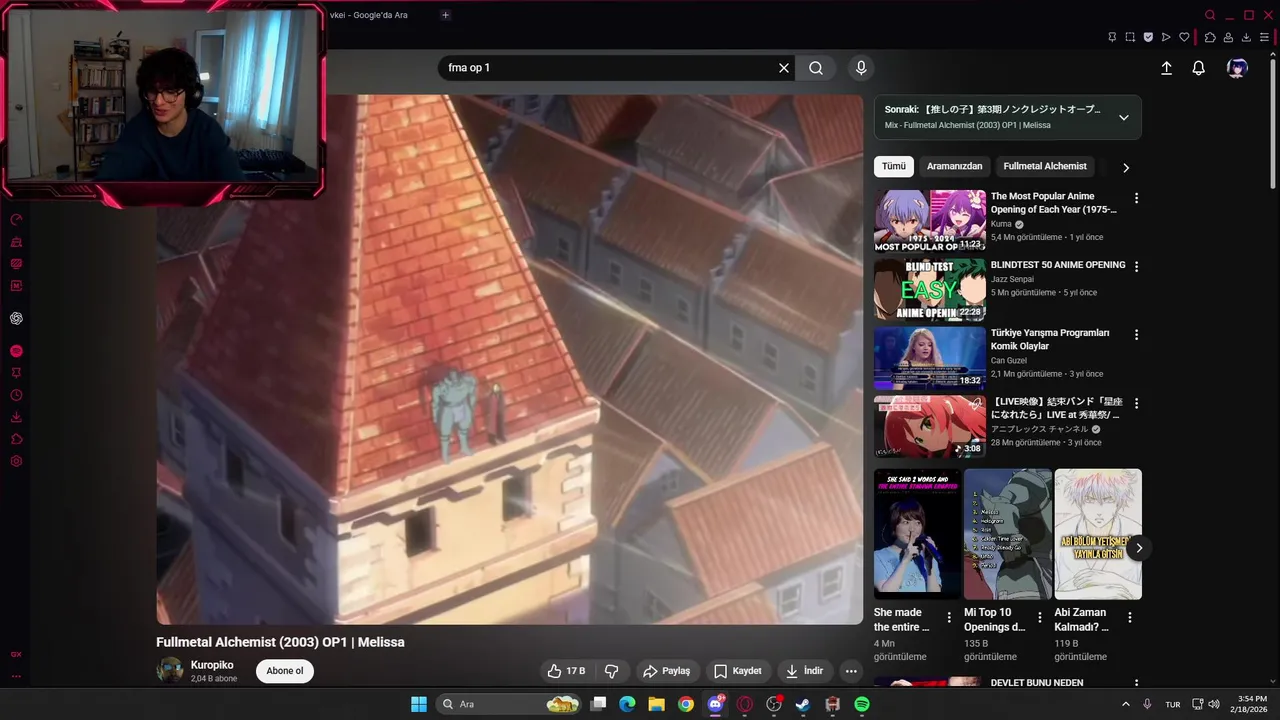
Task: Open options for Türkiye Yarışma Programları video
Action: coord(1136,335)
